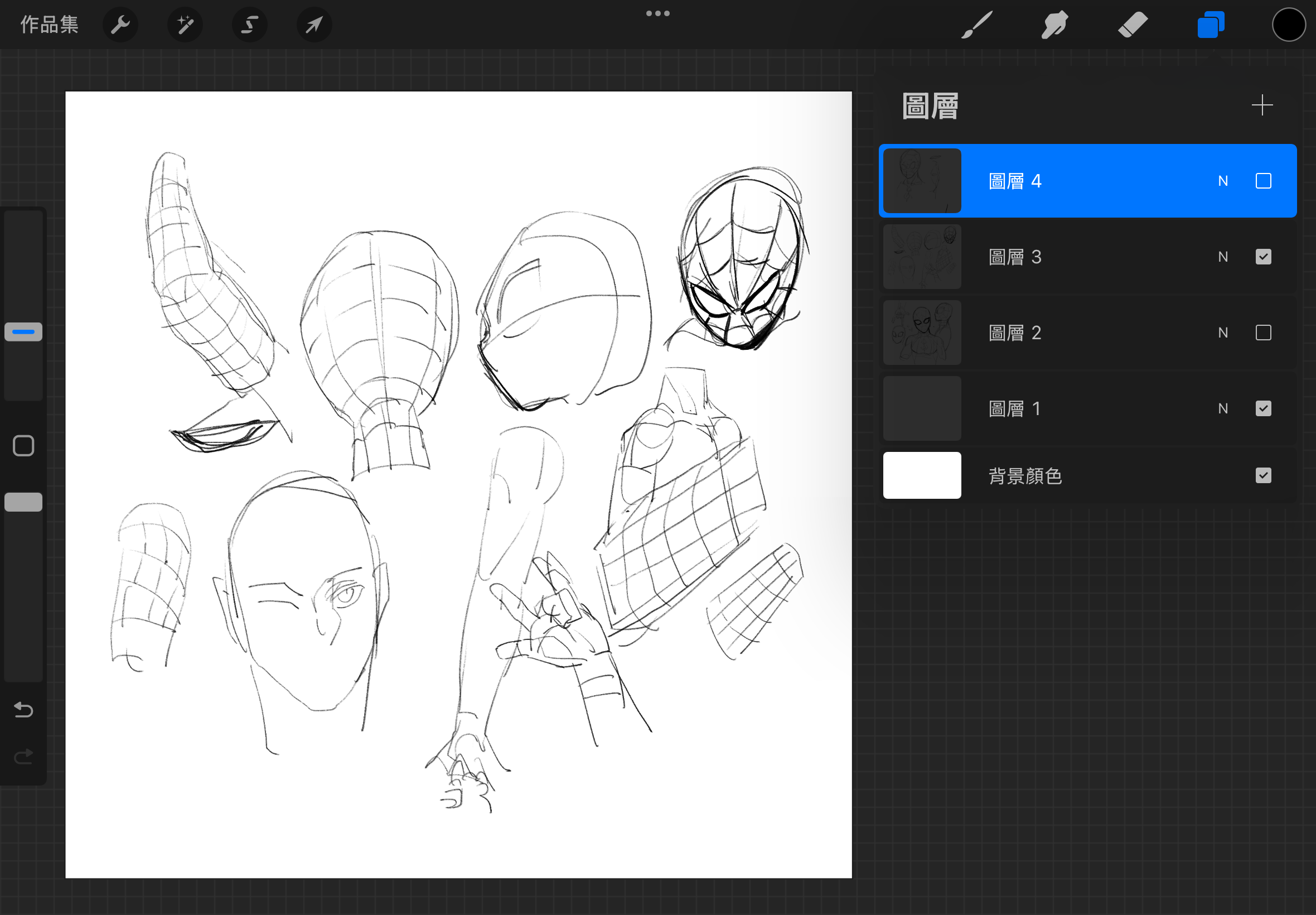Select the 圖層 3 layer name
The width and height of the screenshot is (1316, 915).
pos(1015,257)
